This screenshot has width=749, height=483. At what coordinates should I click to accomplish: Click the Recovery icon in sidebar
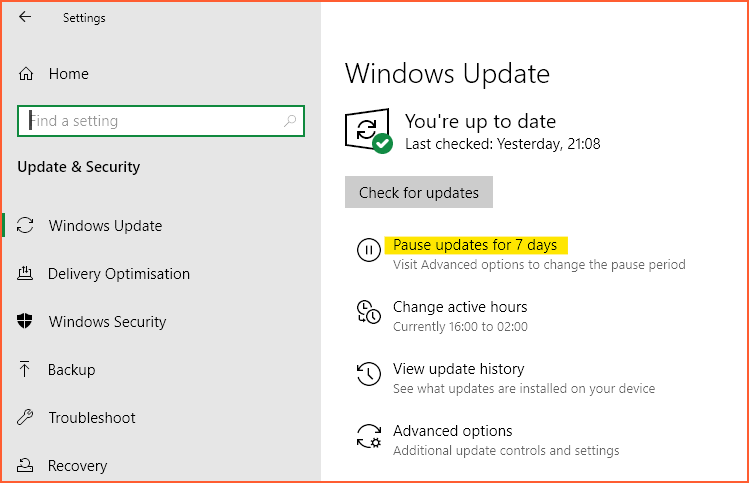coord(27,466)
